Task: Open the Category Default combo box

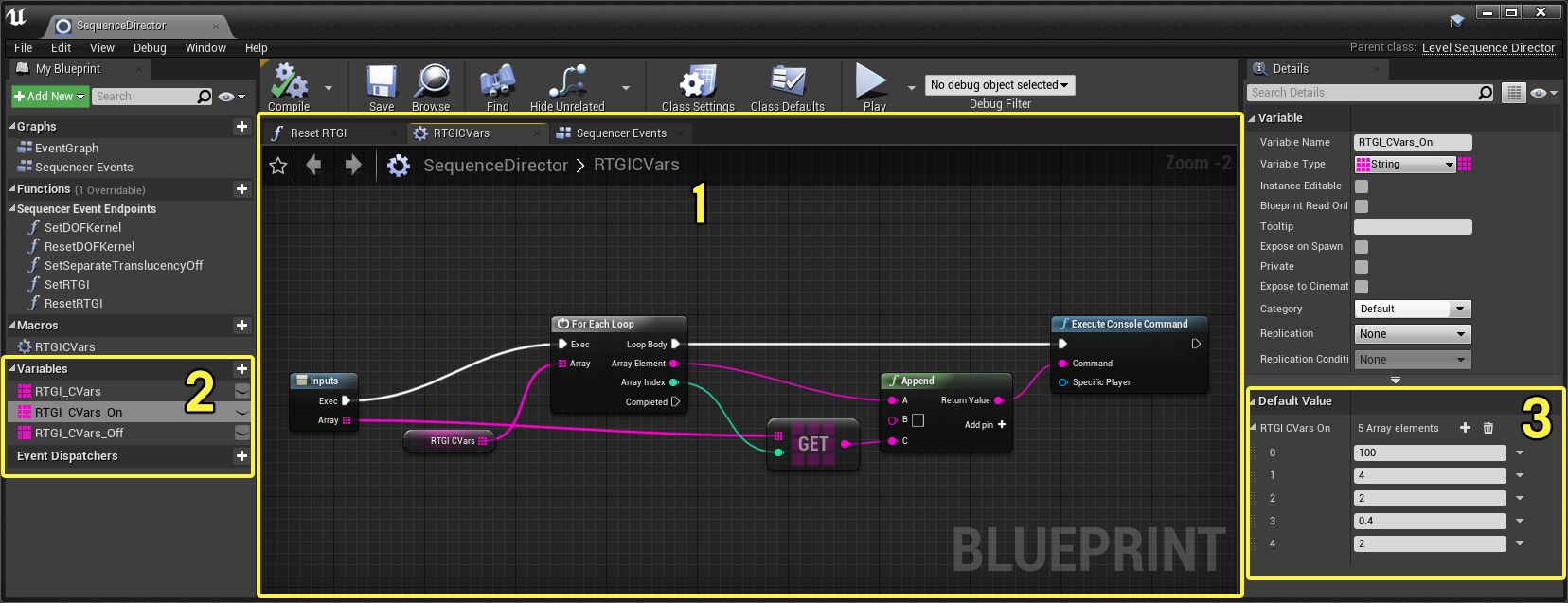Action: tap(1412, 309)
